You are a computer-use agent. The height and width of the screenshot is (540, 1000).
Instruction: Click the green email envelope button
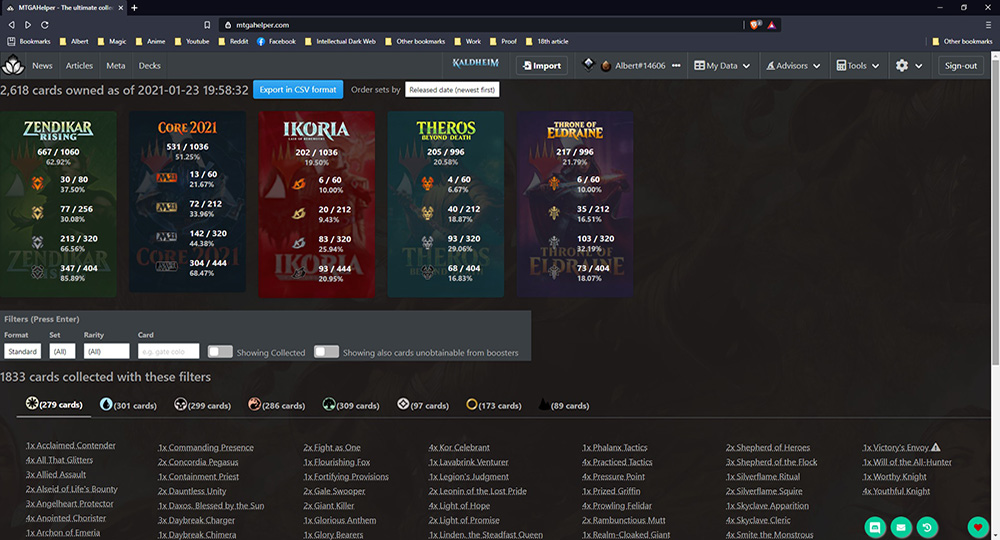pyautogui.click(x=901, y=527)
